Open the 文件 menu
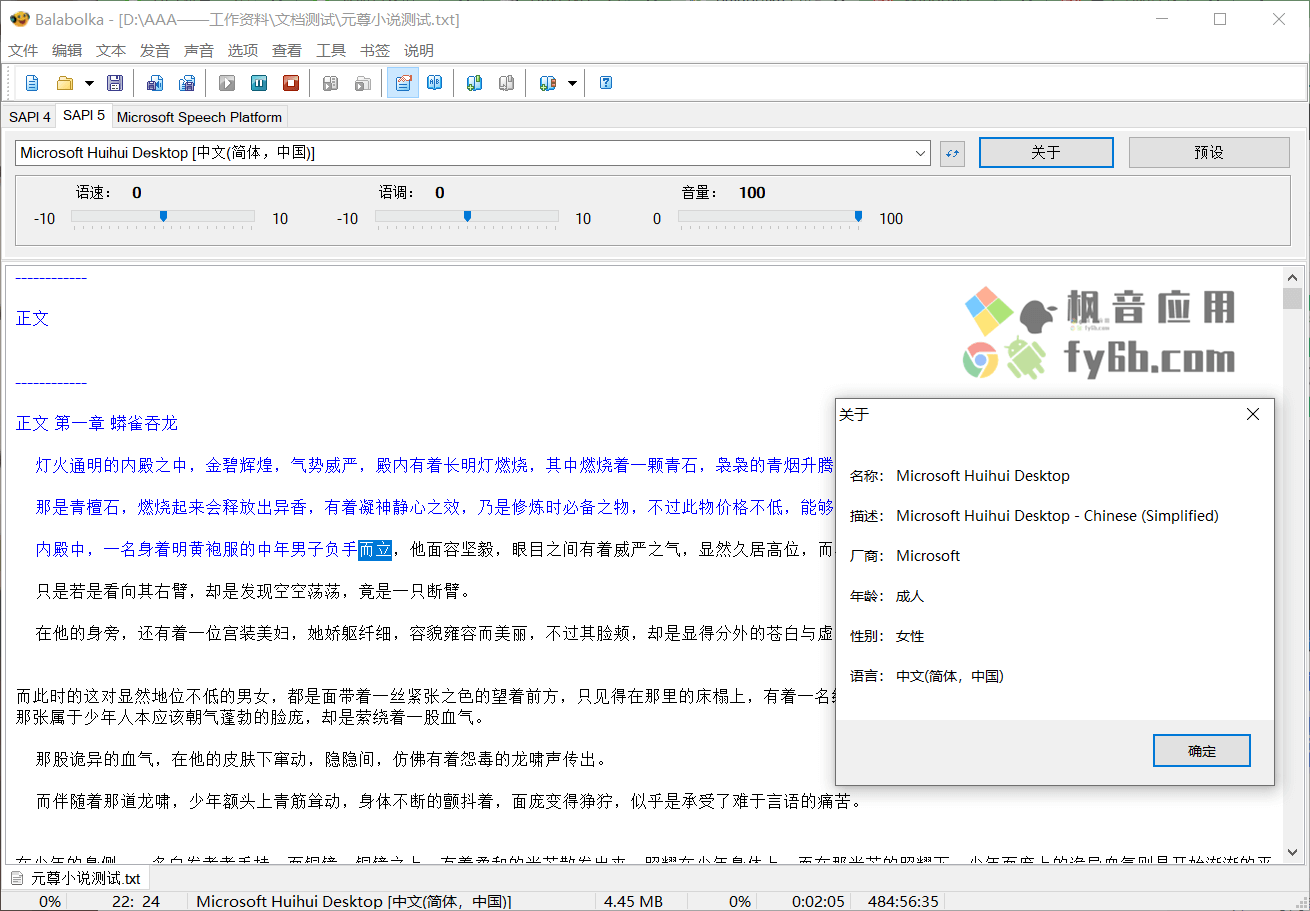This screenshot has width=1310, height=911. pos(23,50)
